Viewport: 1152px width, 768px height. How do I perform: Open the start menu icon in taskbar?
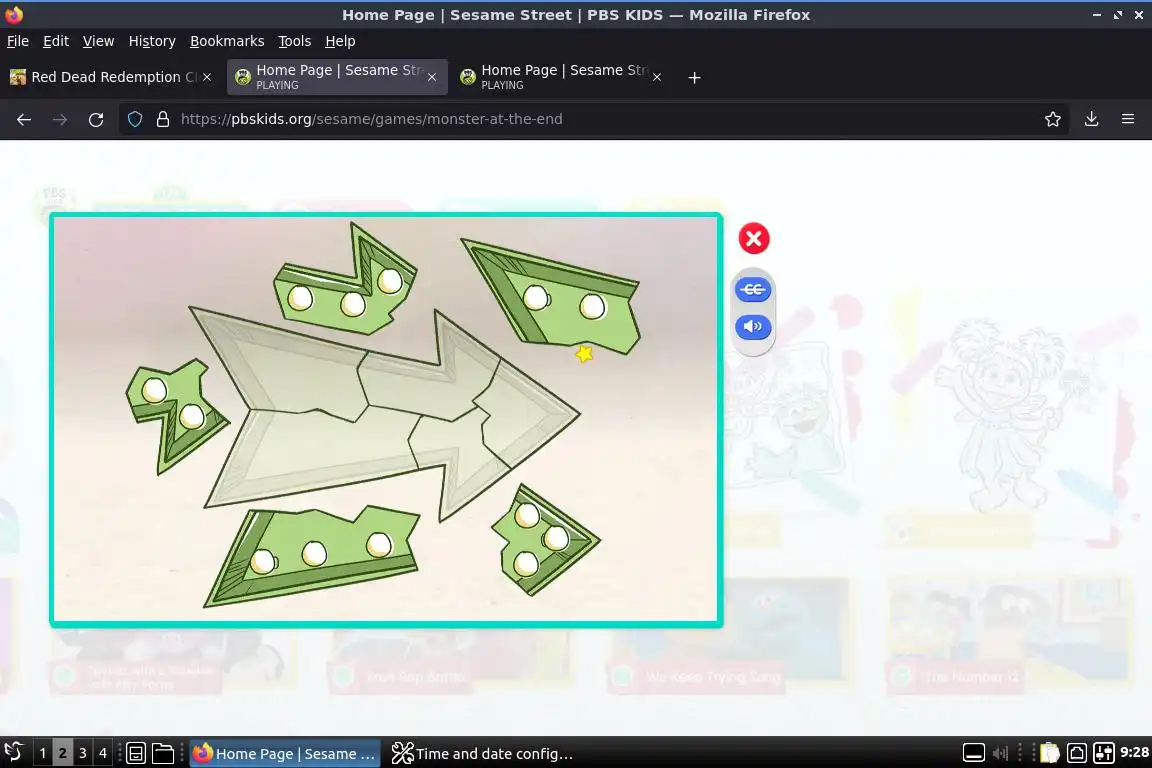13,753
